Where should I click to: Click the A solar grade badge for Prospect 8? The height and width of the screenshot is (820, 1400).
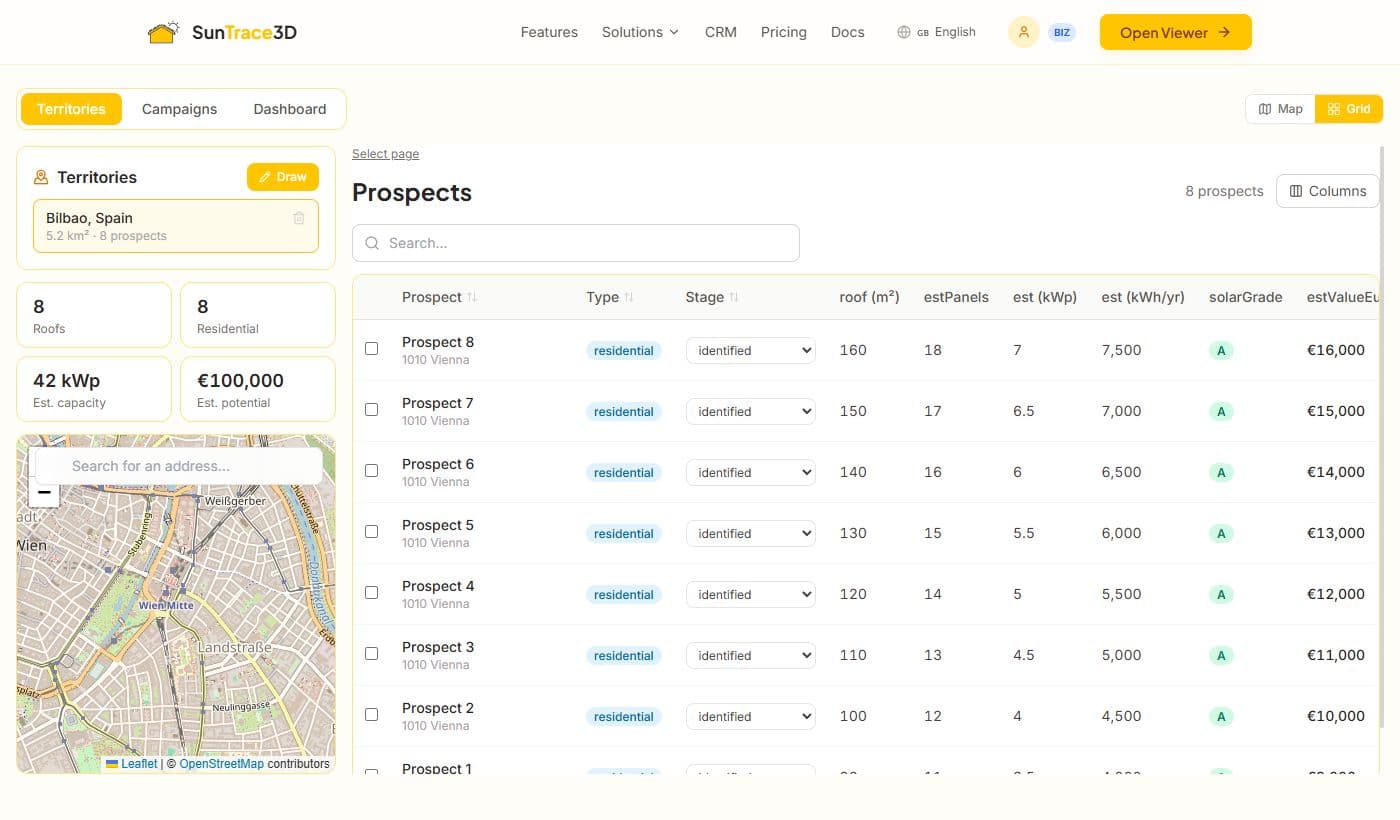pyautogui.click(x=1220, y=351)
